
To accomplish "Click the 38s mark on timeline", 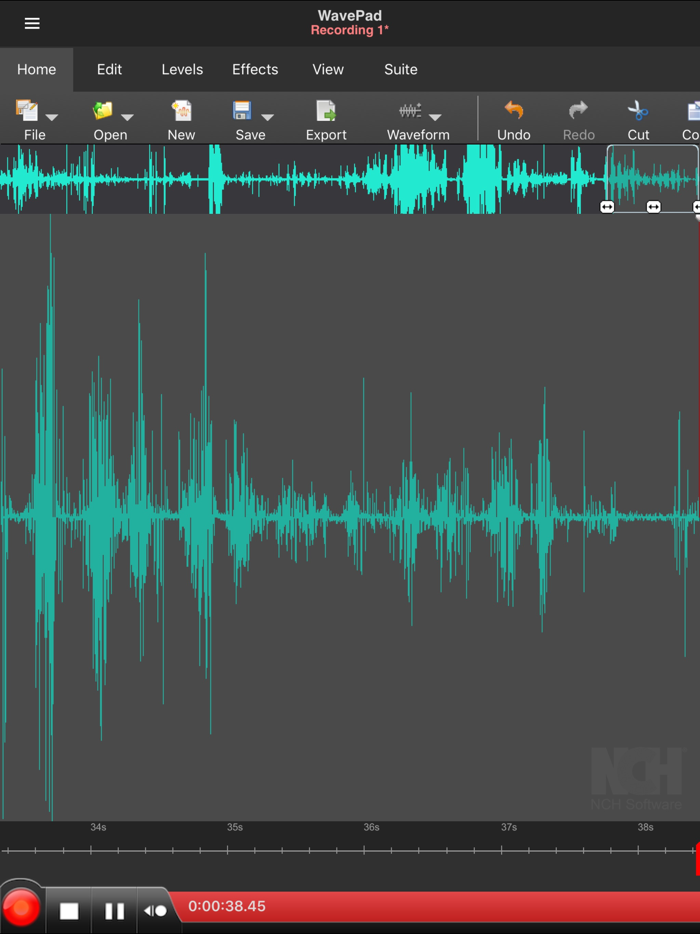I will [645, 827].
